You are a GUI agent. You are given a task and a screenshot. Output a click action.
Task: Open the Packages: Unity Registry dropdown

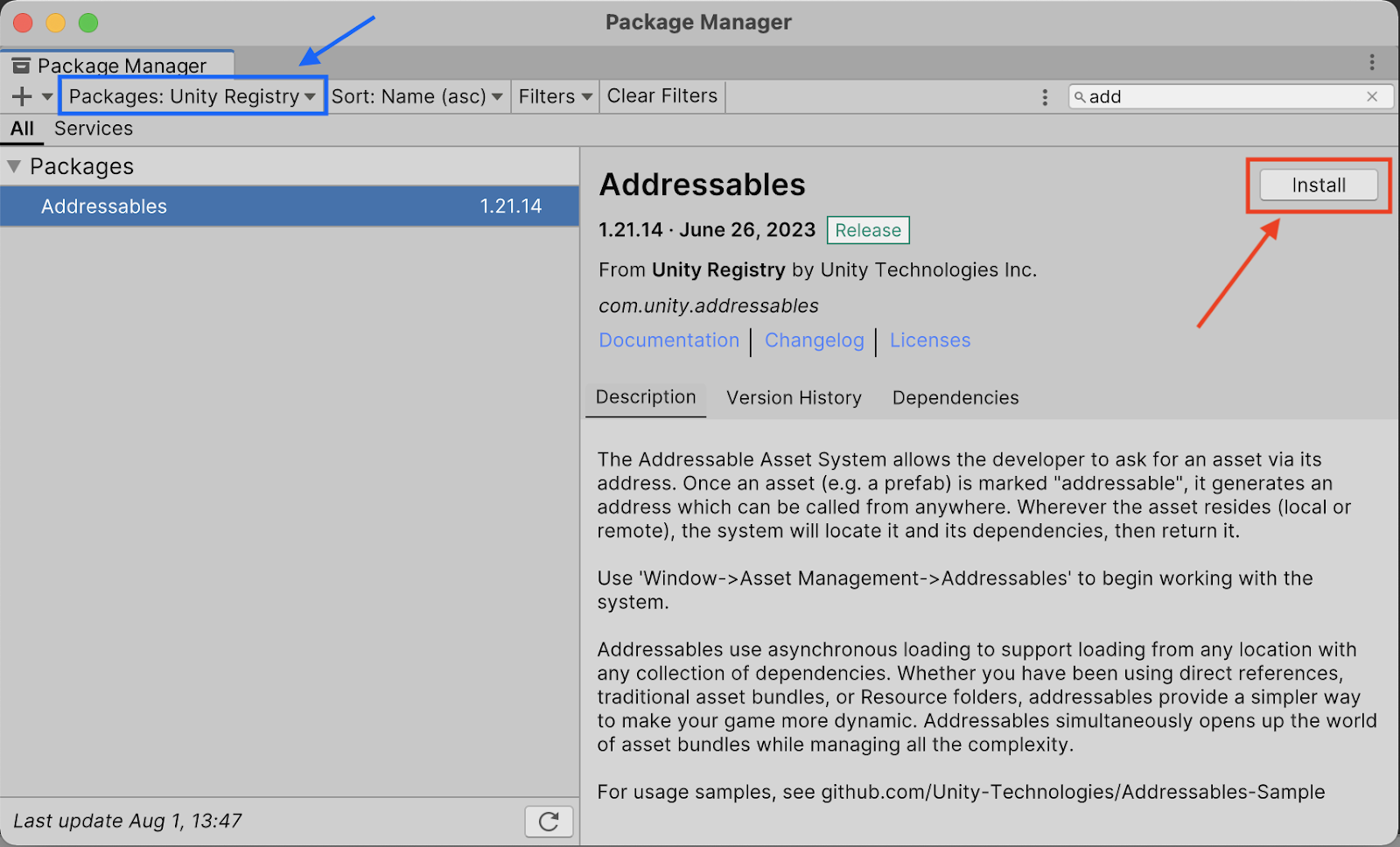click(192, 96)
